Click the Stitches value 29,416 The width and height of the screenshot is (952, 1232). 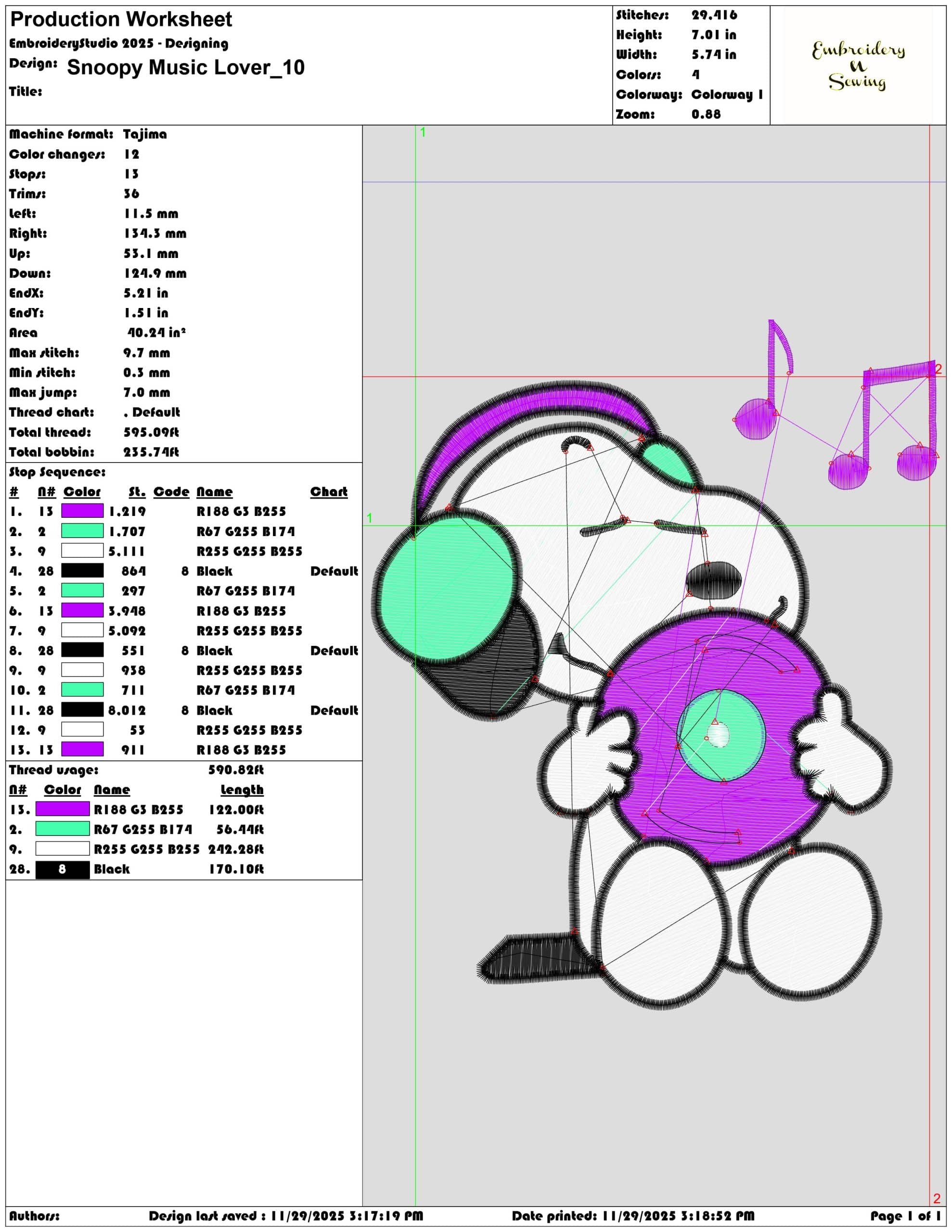click(714, 15)
